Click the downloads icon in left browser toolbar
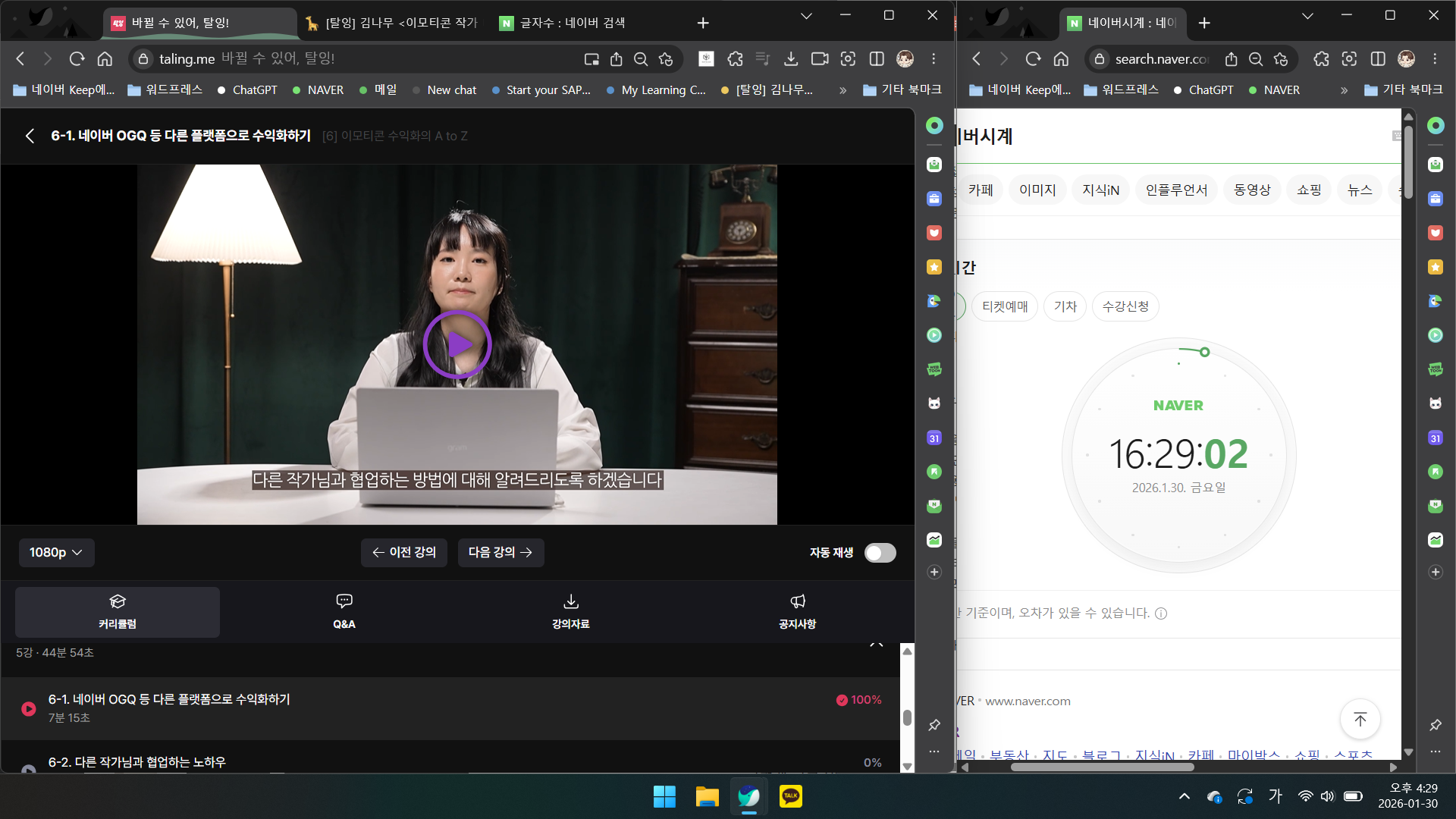1456x819 pixels. pyautogui.click(x=790, y=58)
